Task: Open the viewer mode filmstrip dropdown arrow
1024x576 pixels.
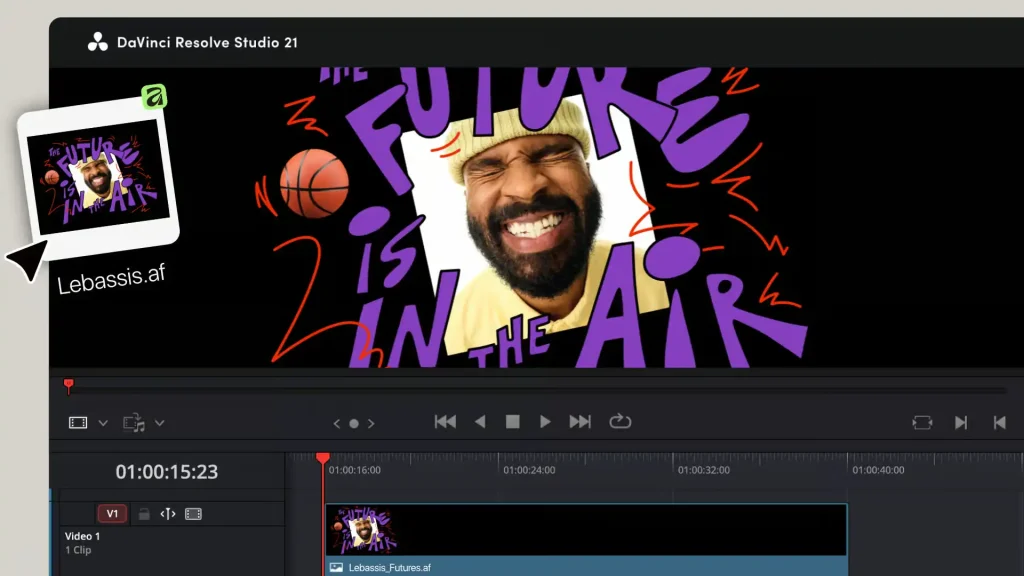Action: click(103, 423)
